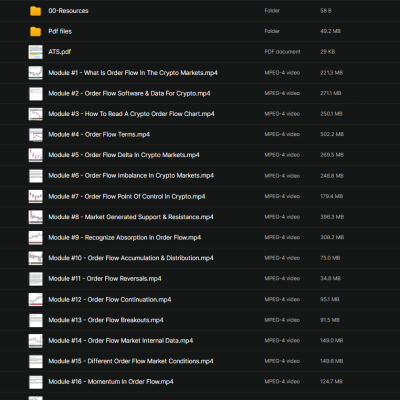This screenshot has width=400, height=400.
Task: Click the Module #15 video thumbnail
Action: click(x=35, y=361)
